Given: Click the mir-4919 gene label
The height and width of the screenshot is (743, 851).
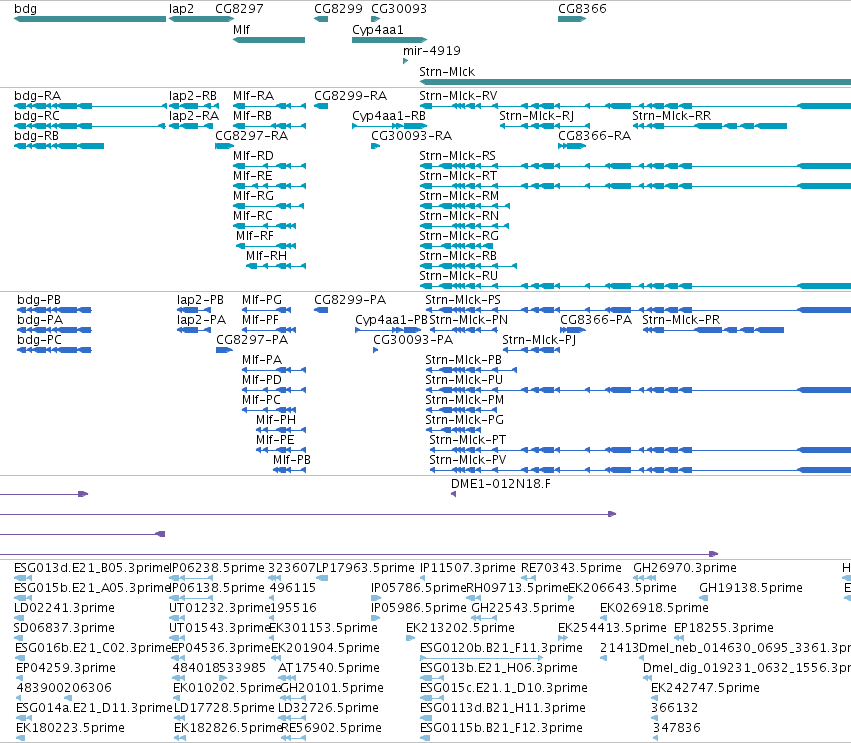Looking at the screenshot, I should (431, 50).
